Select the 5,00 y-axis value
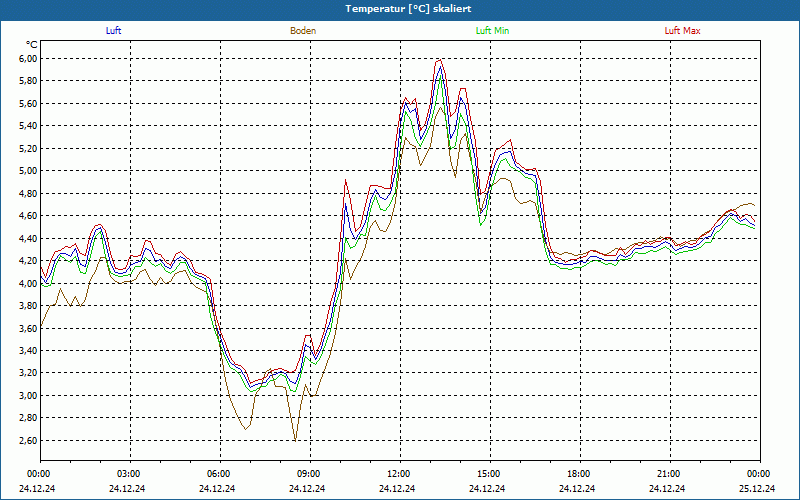This screenshot has width=800, height=500. tap(27, 171)
